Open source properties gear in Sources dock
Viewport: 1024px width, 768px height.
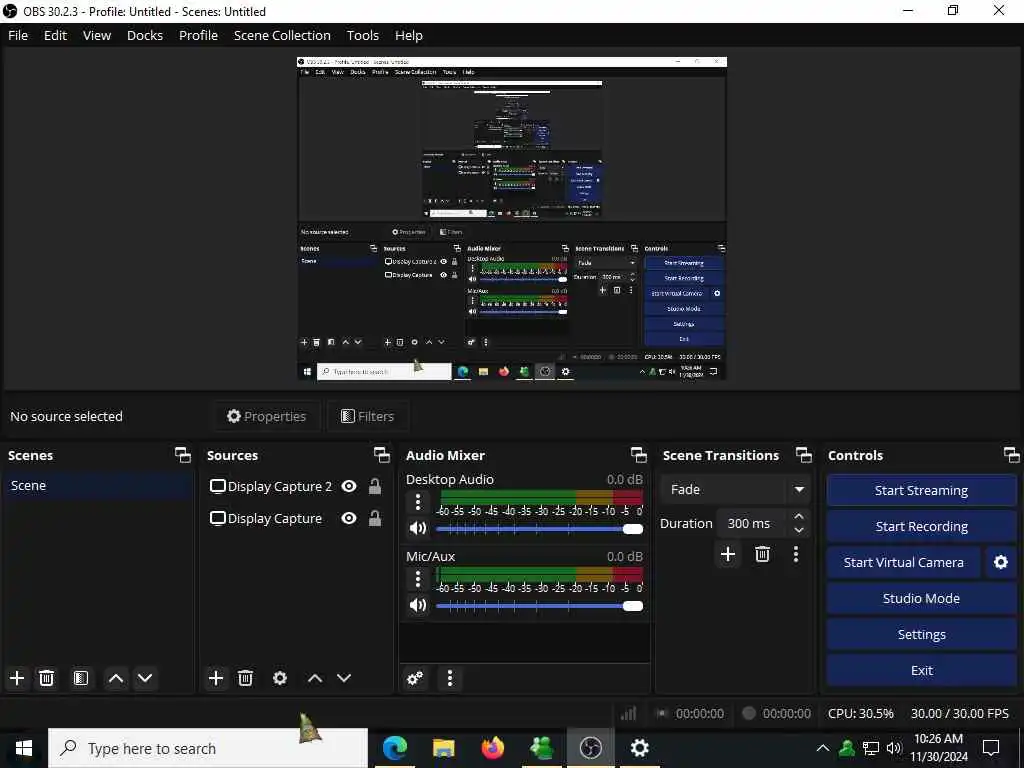point(280,678)
